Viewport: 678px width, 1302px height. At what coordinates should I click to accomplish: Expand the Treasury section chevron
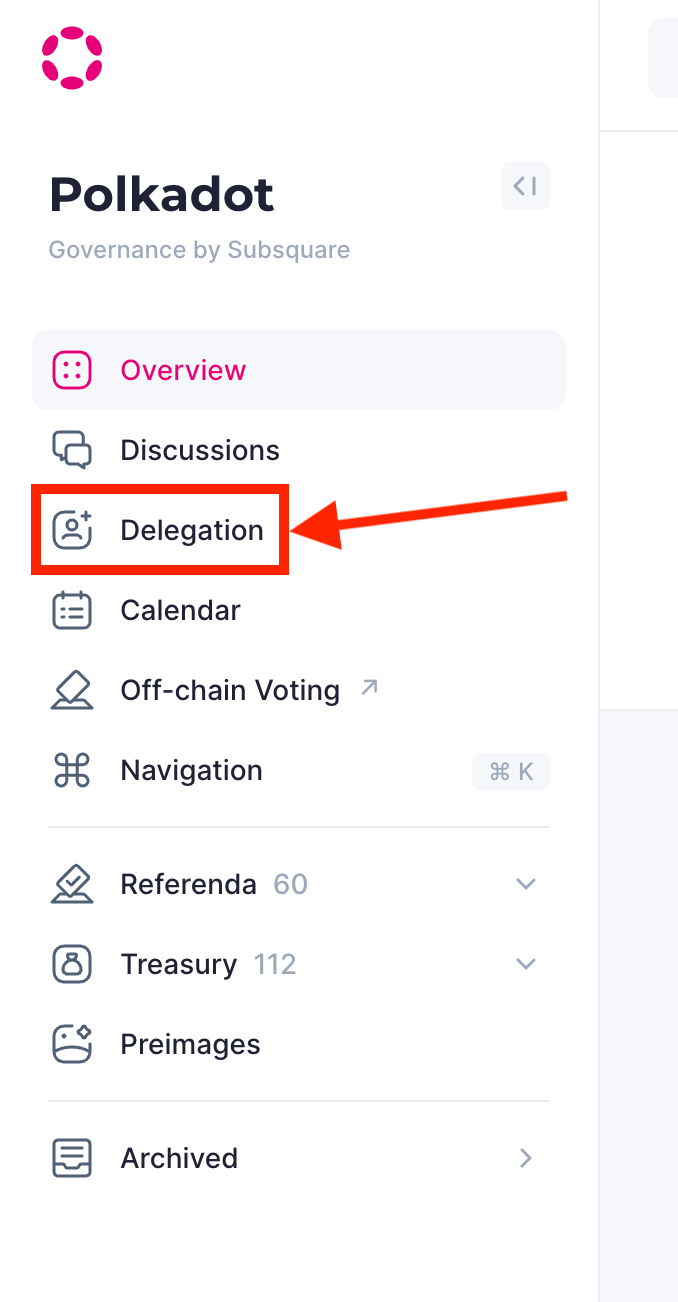click(x=526, y=964)
